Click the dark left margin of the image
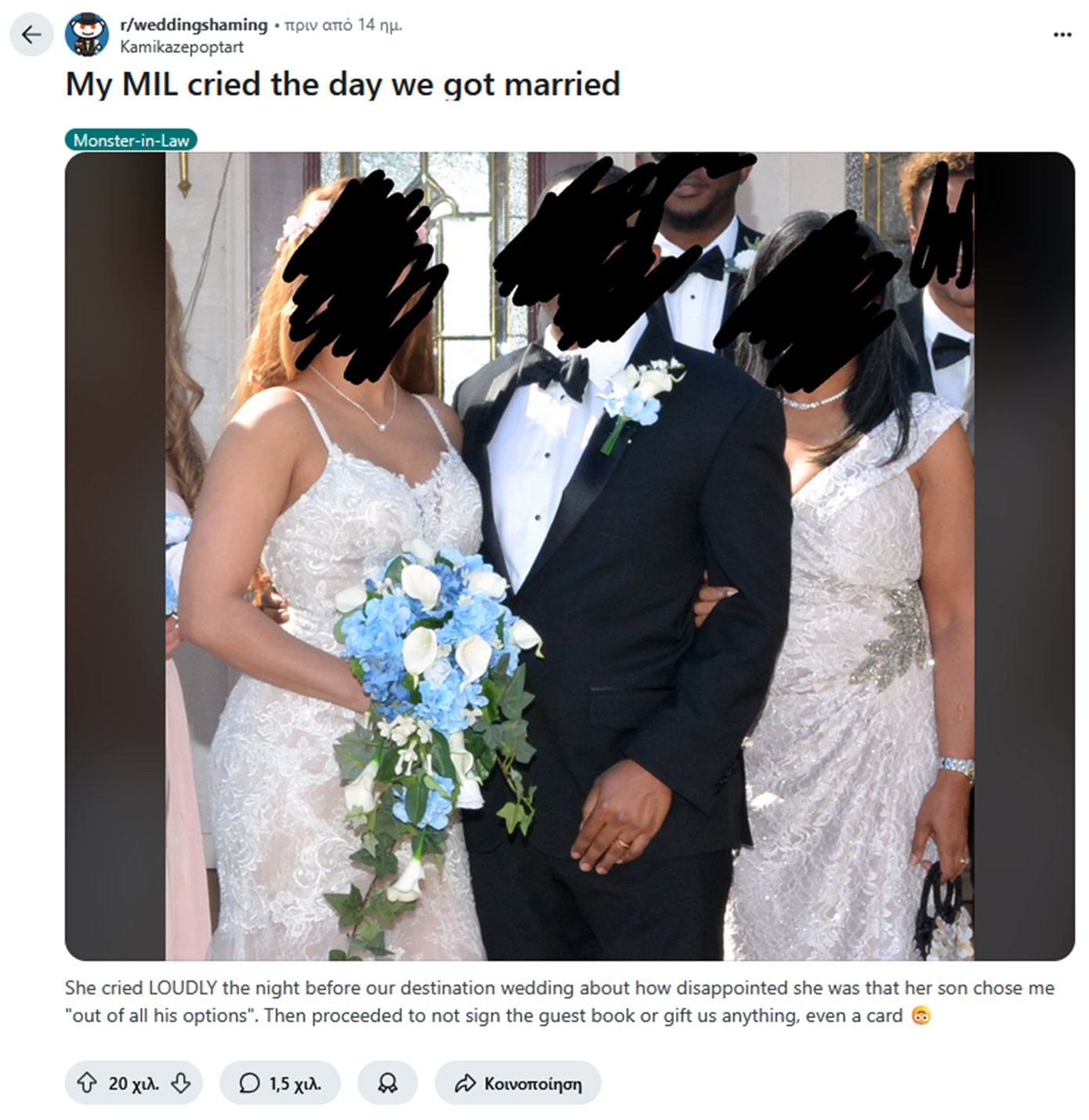This screenshot has width=1089, height=1120. [x=115, y=556]
